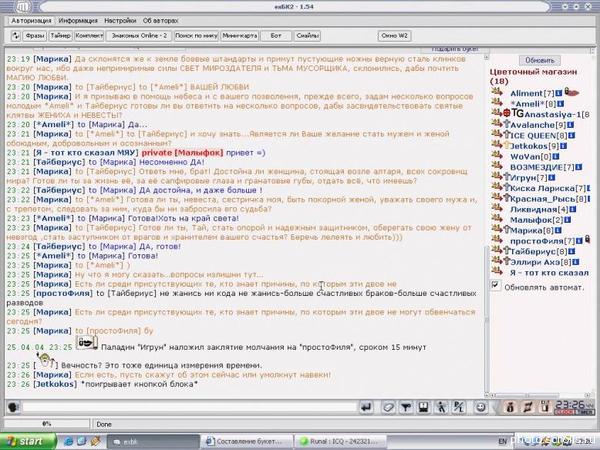Click the chat vertical scrollbar
The width and height of the screenshot is (600, 450).
486,321
